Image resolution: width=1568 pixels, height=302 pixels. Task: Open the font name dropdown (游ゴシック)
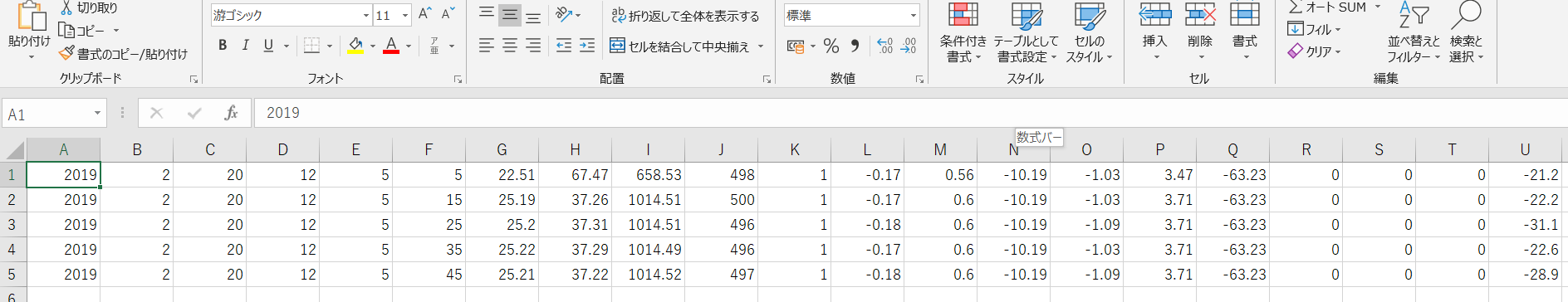pyautogui.click(x=366, y=15)
